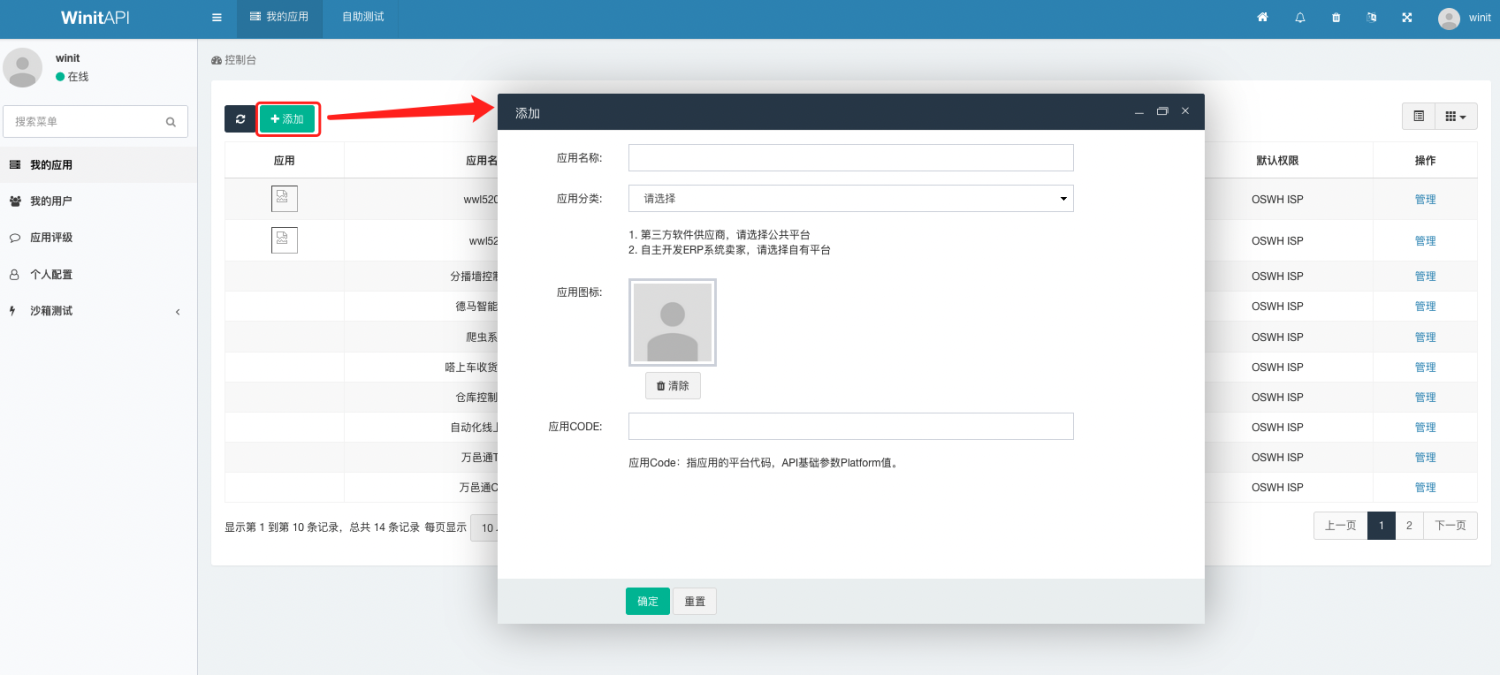Open the columns grid dropdown
The image size is (1500, 675).
1456,117
